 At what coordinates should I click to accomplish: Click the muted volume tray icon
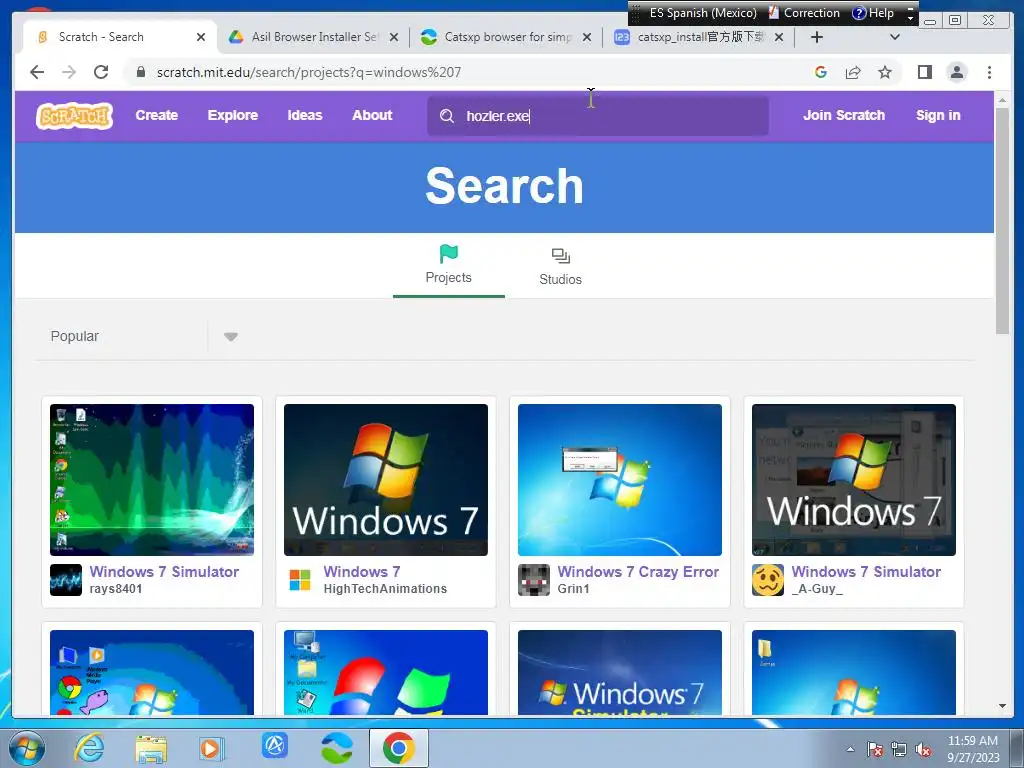coord(923,749)
